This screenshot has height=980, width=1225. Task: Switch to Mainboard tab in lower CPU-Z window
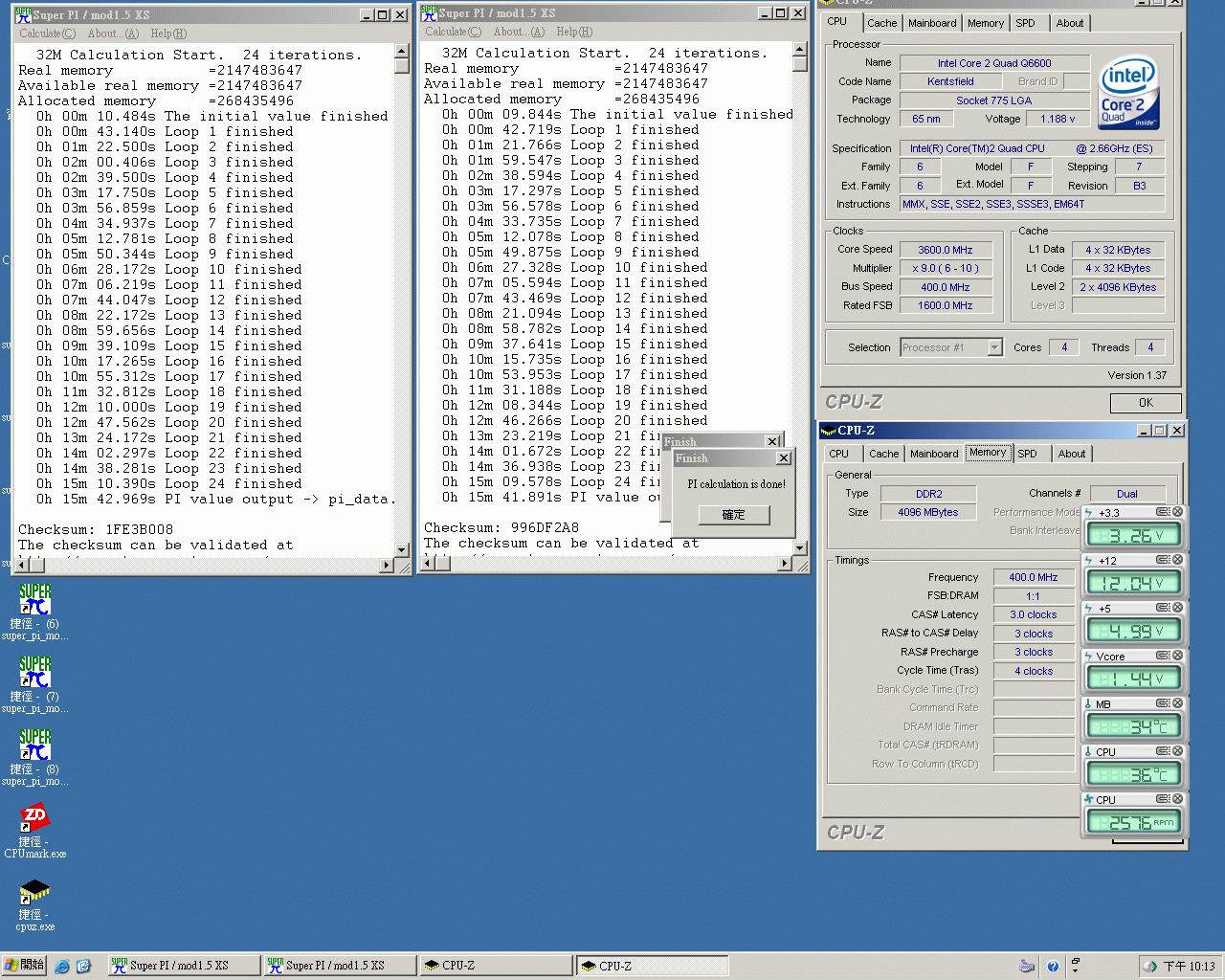pyautogui.click(x=934, y=454)
